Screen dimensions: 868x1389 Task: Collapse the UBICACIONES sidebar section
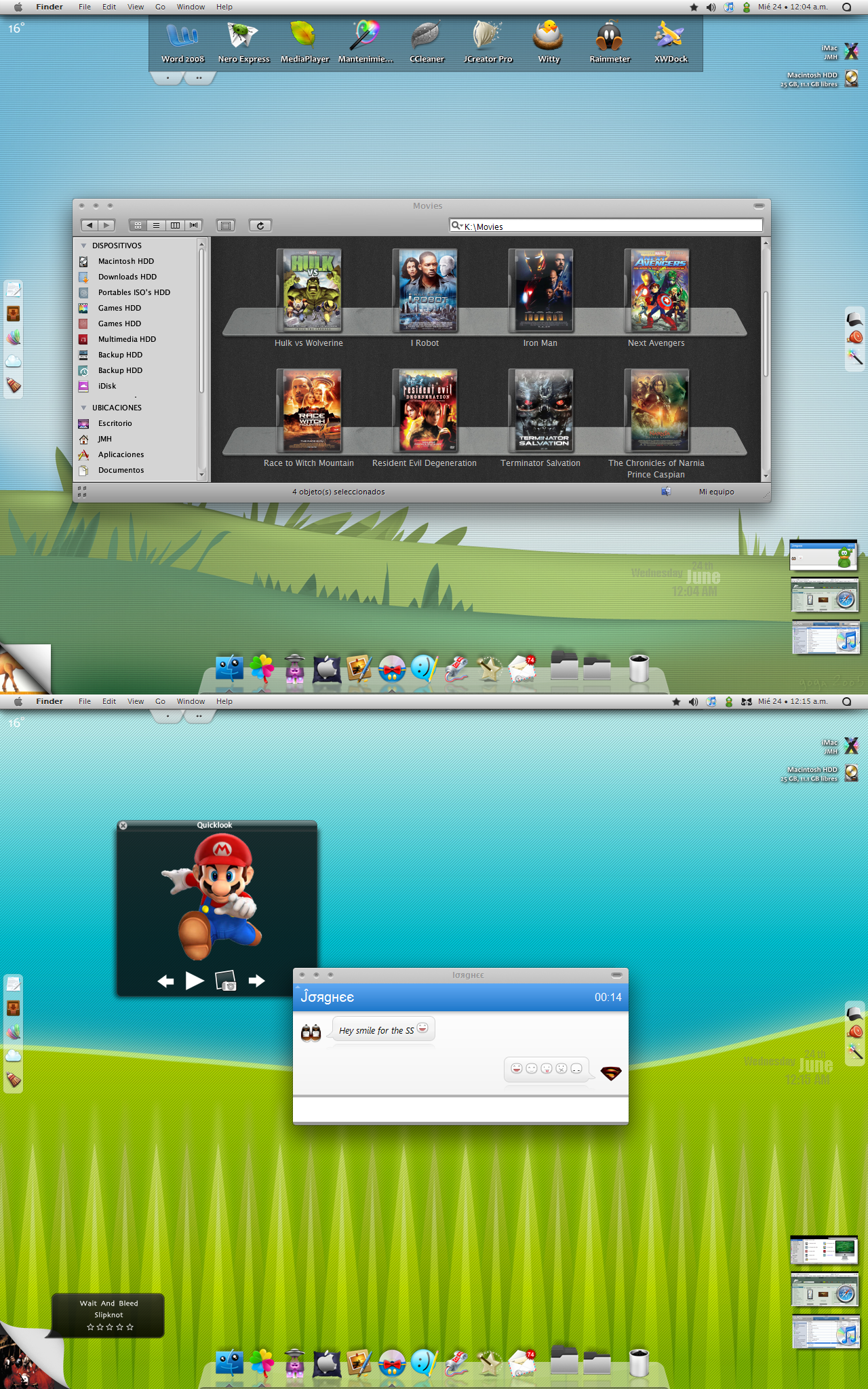pyautogui.click(x=84, y=408)
